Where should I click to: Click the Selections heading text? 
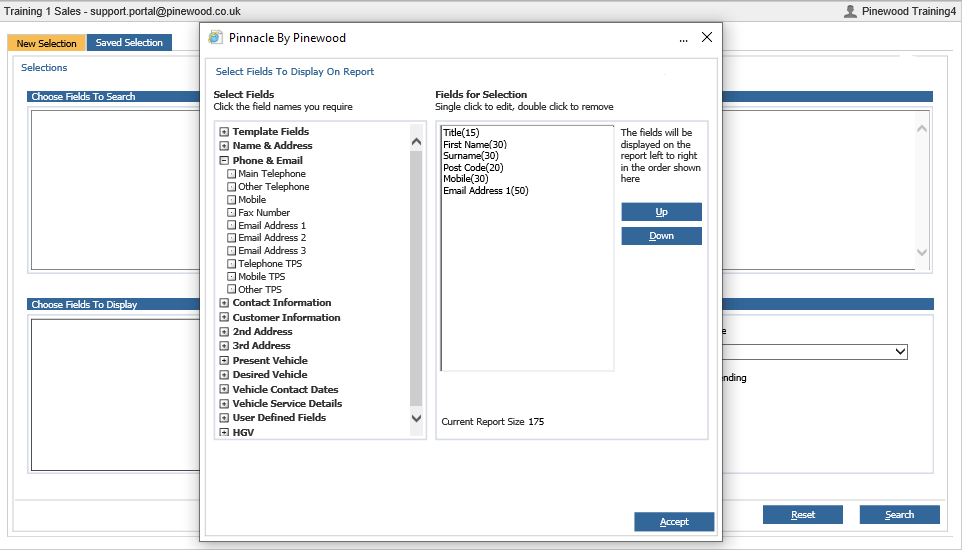click(x=44, y=68)
